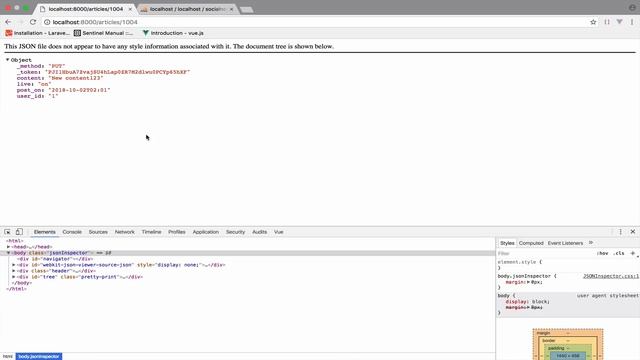
Task: Click the _token value string
Action: (118, 72)
